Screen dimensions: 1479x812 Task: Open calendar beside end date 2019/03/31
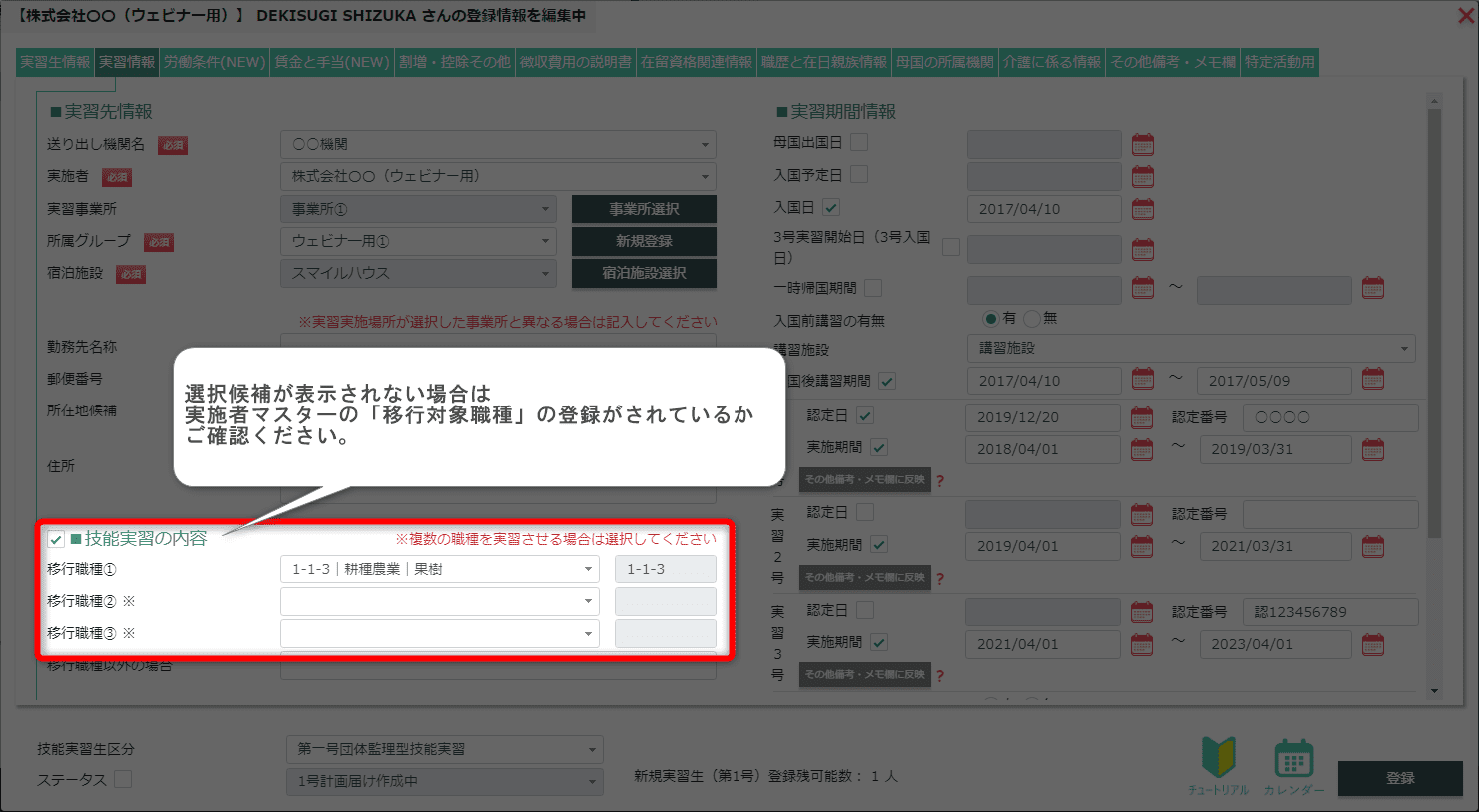click(x=1373, y=448)
